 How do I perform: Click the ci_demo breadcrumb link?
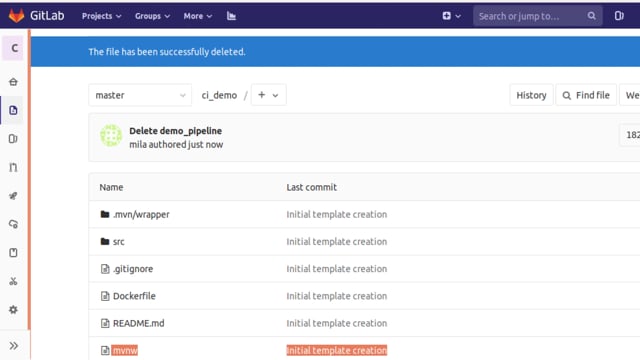[x=219, y=95]
